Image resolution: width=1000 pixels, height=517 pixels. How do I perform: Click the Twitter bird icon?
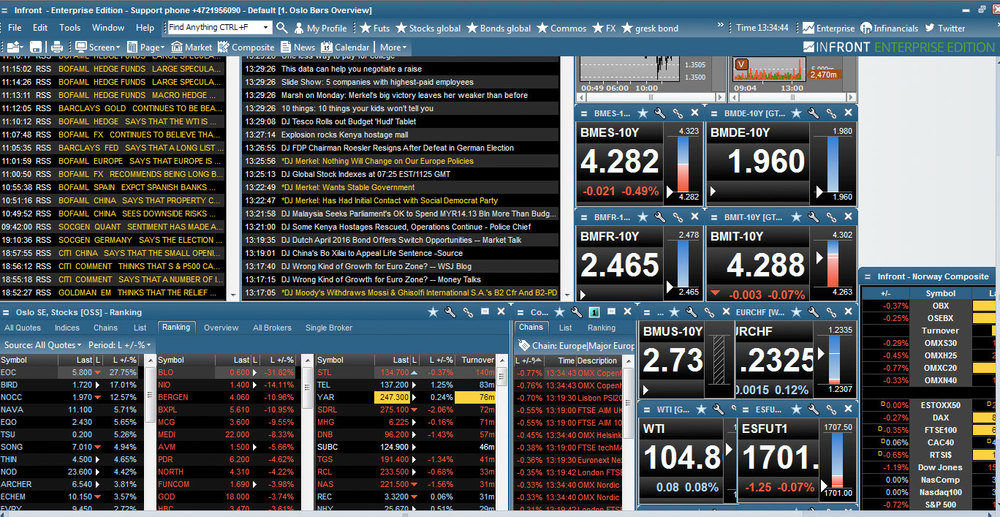(930, 28)
